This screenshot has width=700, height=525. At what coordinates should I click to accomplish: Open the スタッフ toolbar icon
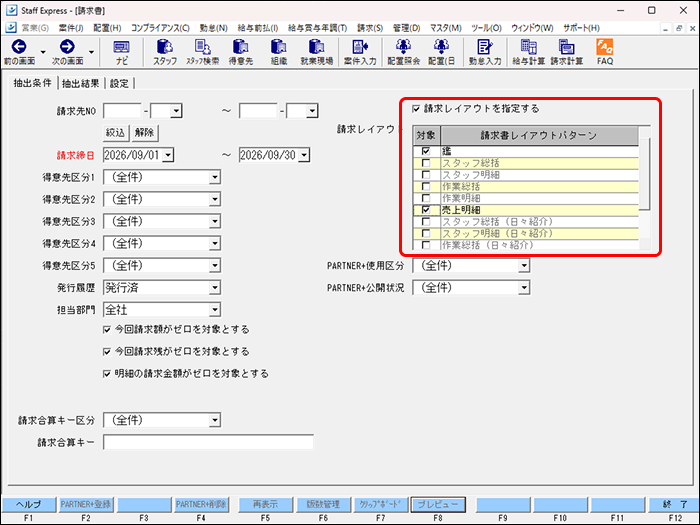(x=165, y=47)
